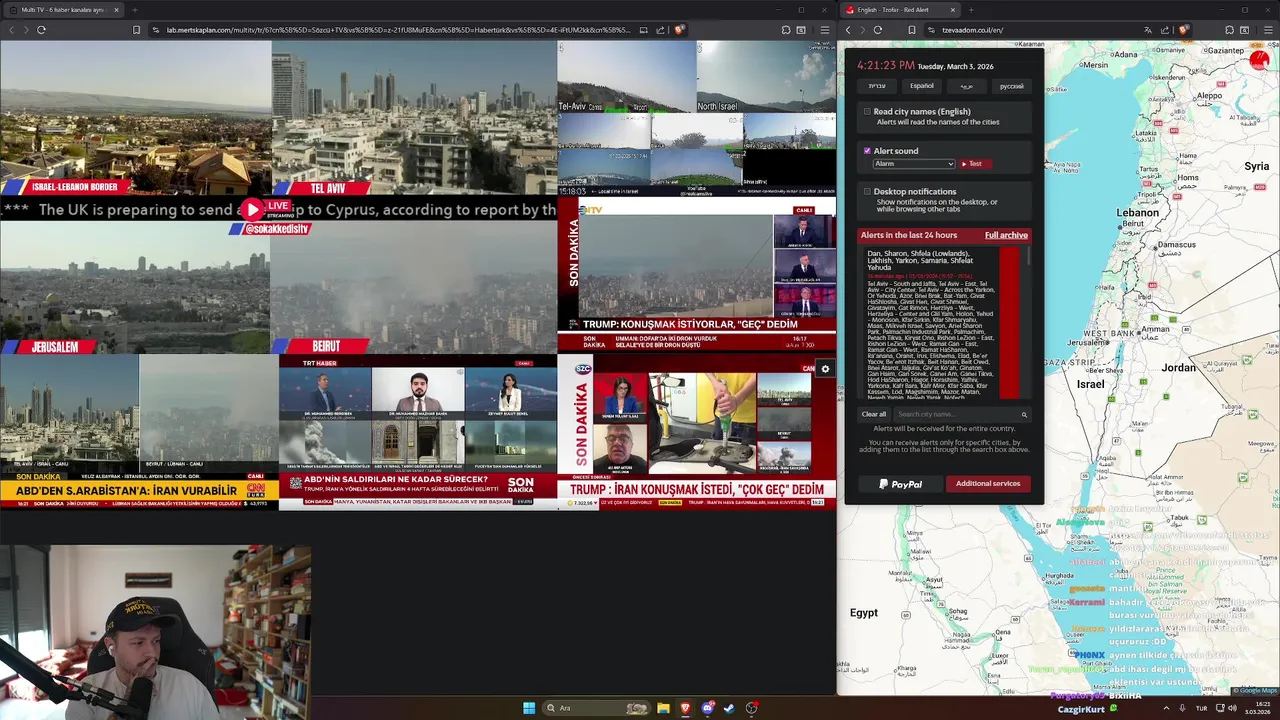Open the settings gear on the Sözcü TV panel
The height and width of the screenshot is (720, 1280).
[x=825, y=369]
